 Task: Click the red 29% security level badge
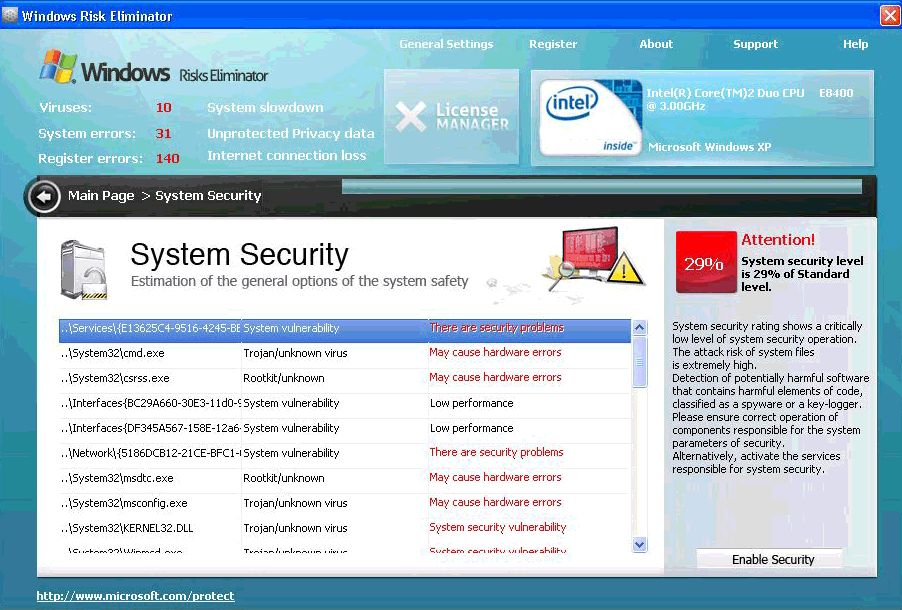[704, 263]
